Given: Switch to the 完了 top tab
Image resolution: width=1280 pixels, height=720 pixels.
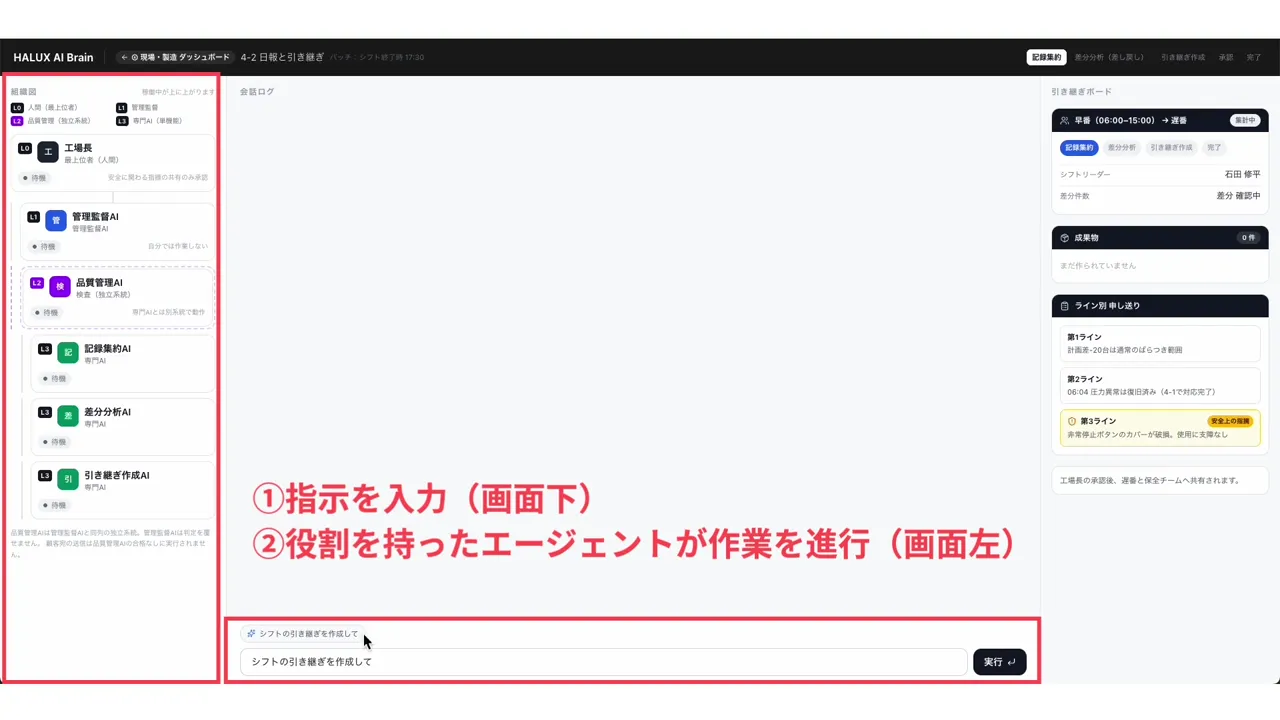Looking at the screenshot, I should [1254, 58].
